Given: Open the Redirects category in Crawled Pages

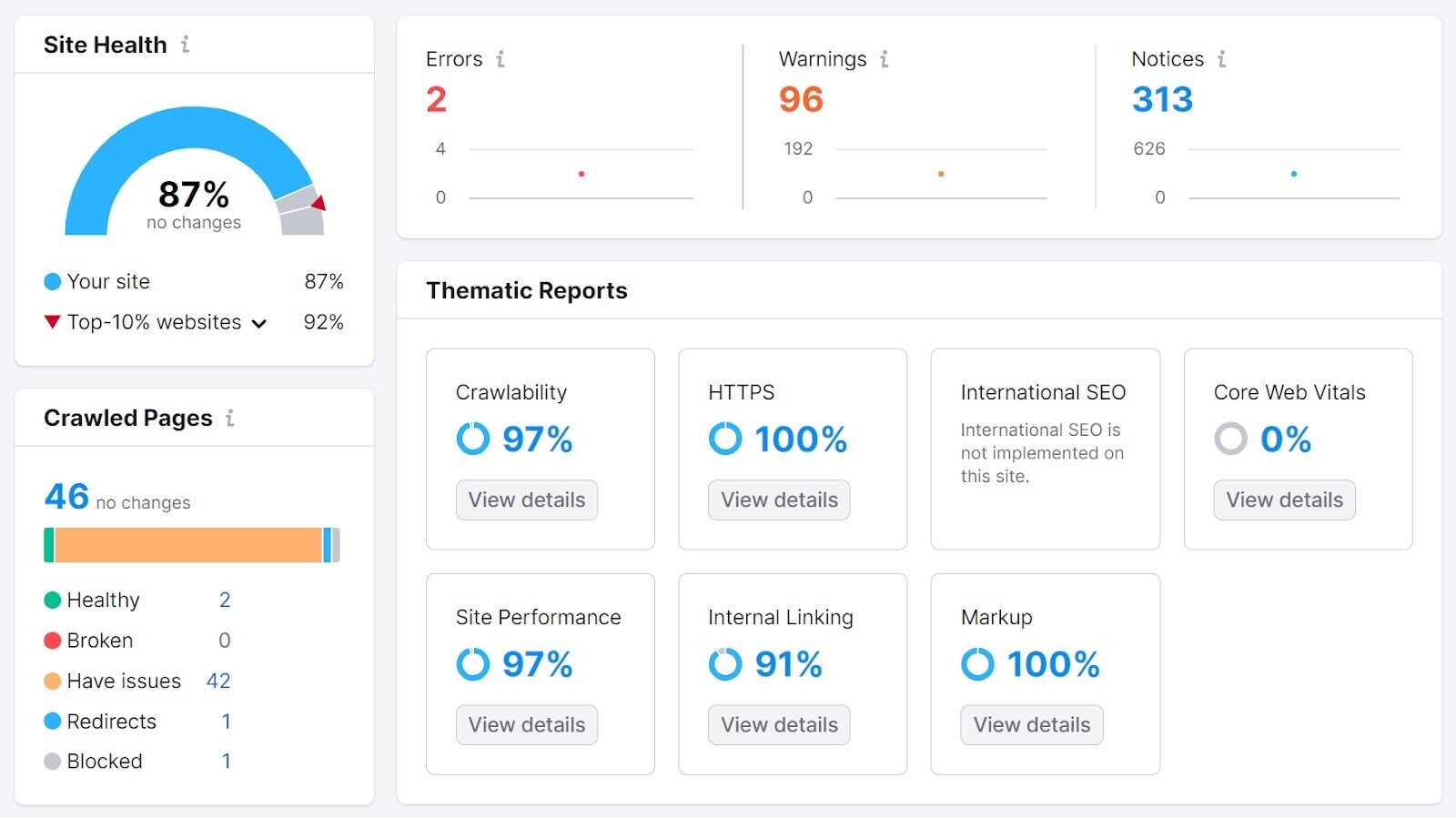Looking at the screenshot, I should click(x=111, y=721).
